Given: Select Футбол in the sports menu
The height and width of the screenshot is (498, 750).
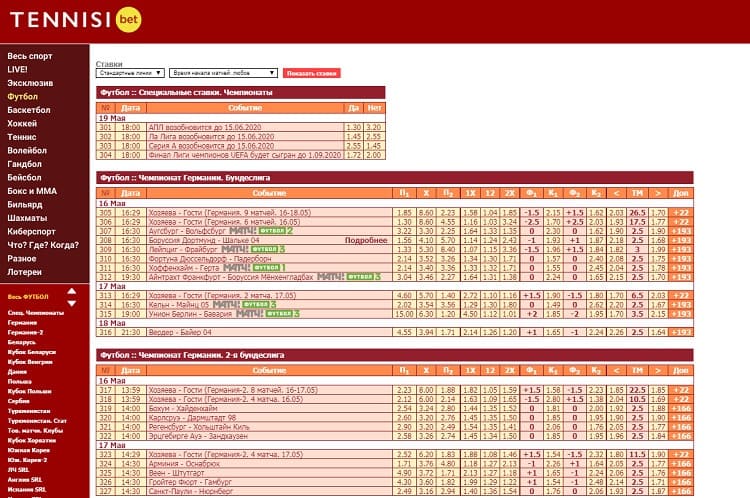Looking at the screenshot, I should [22, 96].
